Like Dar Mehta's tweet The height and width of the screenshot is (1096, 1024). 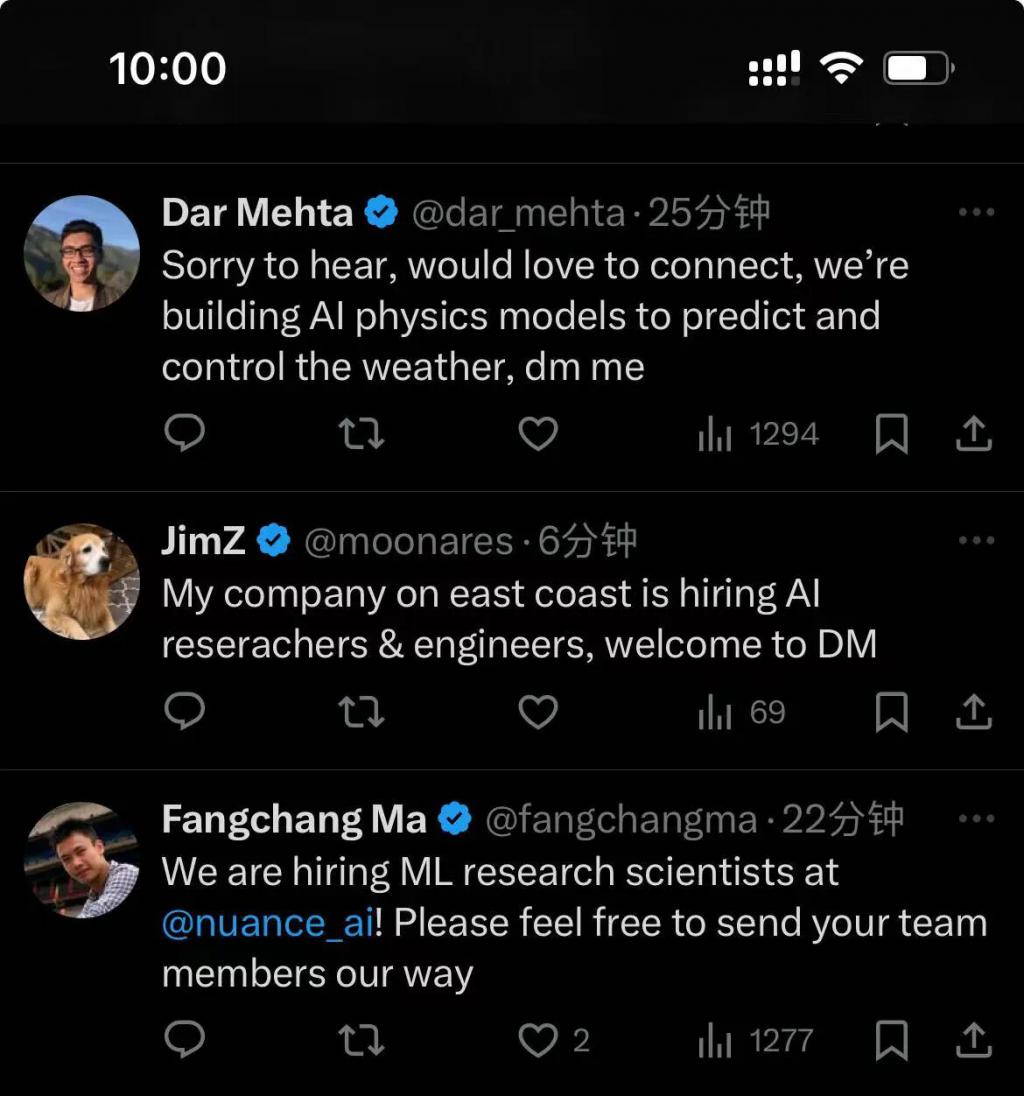538,434
